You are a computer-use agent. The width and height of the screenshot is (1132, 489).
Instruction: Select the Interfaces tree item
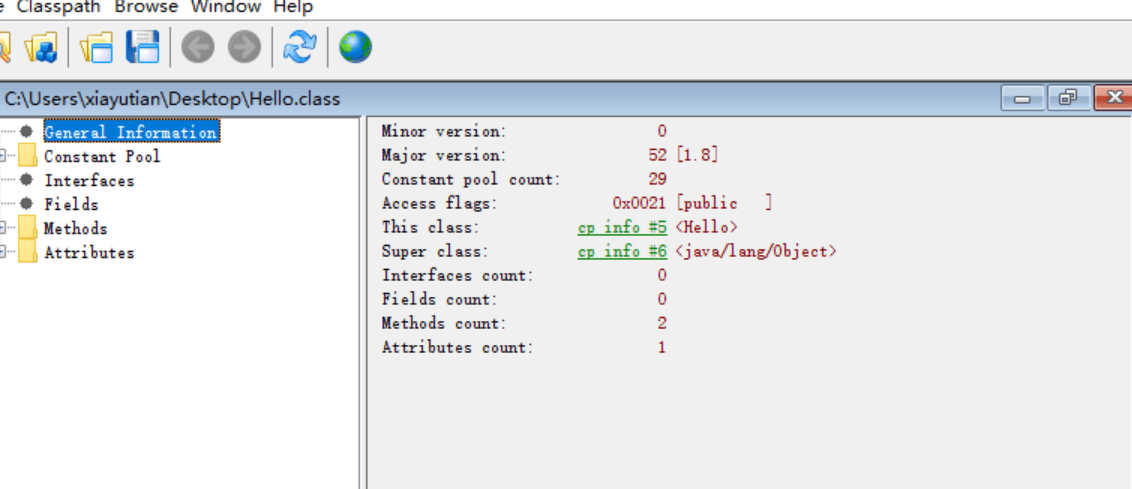(x=89, y=181)
